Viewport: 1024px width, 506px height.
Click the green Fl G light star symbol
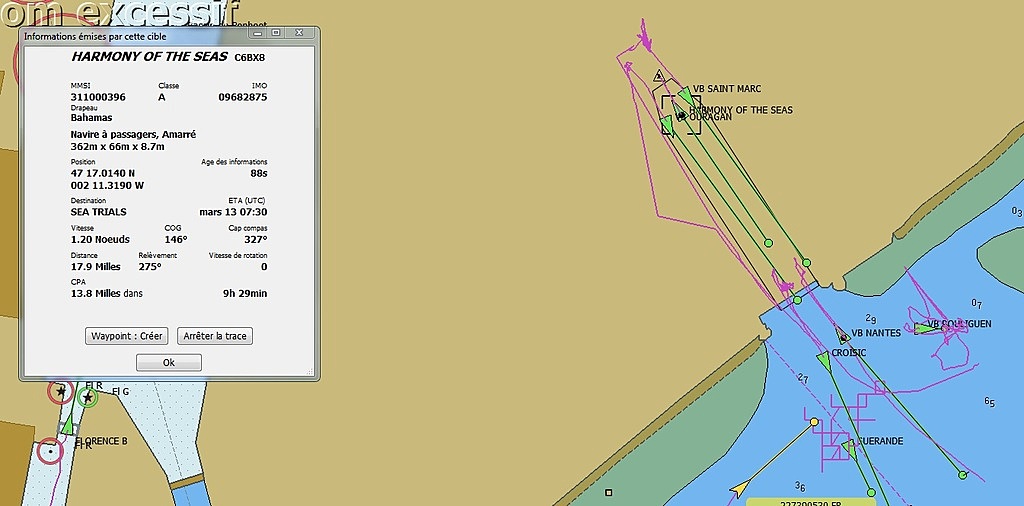88,397
